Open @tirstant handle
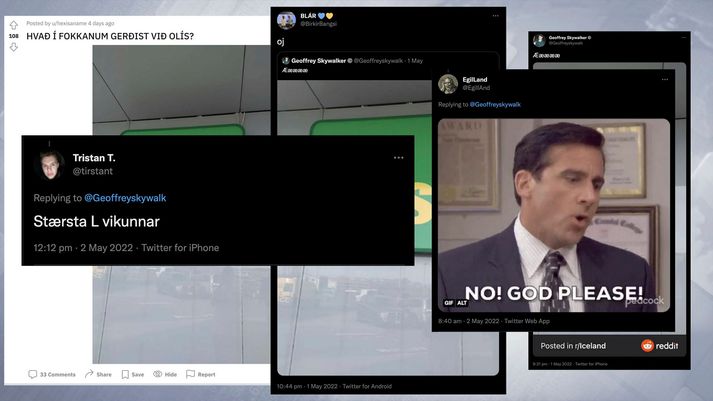Viewport: 713px width, 401px height. tap(93, 171)
